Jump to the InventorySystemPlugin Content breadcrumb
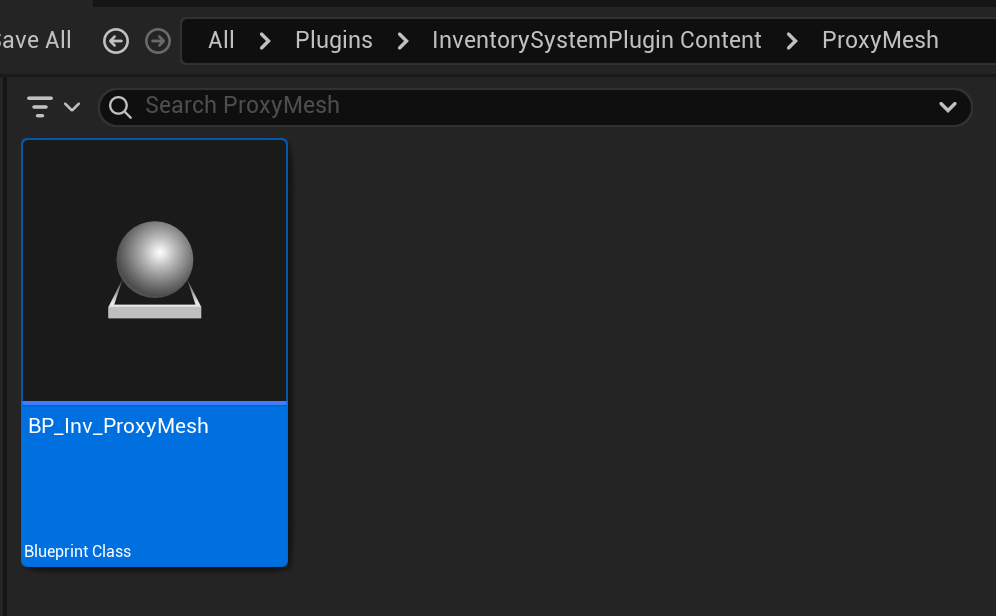The height and width of the screenshot is (616, 996). 596,40
